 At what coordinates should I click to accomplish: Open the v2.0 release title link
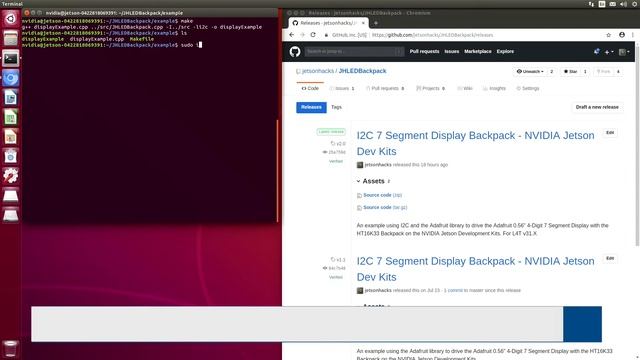coord(476,143)
